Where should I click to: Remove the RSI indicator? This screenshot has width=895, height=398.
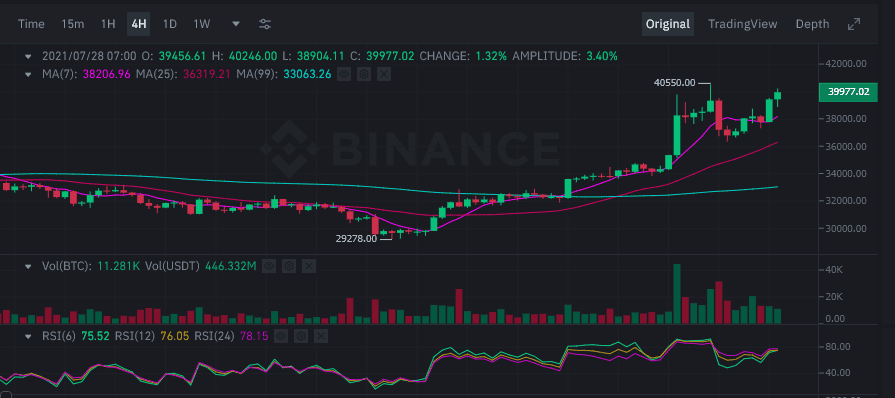pyautogui.click(x=321, y=336)
